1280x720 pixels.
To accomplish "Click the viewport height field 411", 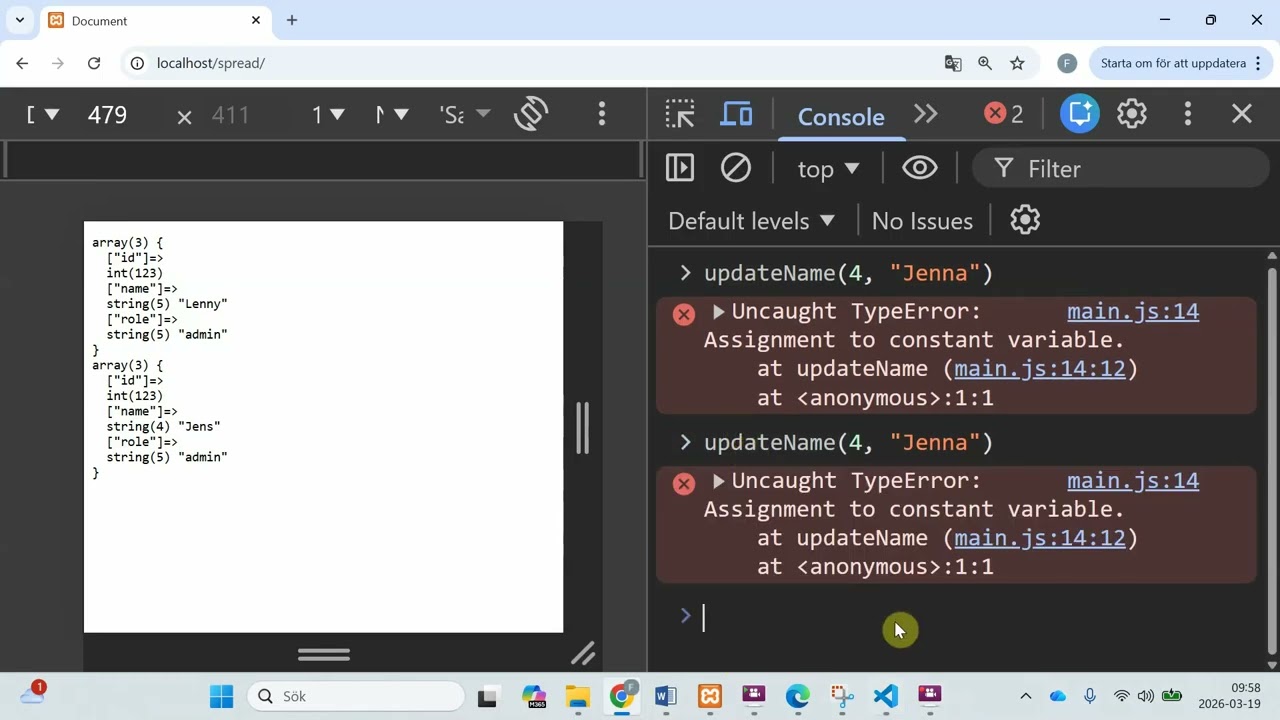I will coord(230,115).
